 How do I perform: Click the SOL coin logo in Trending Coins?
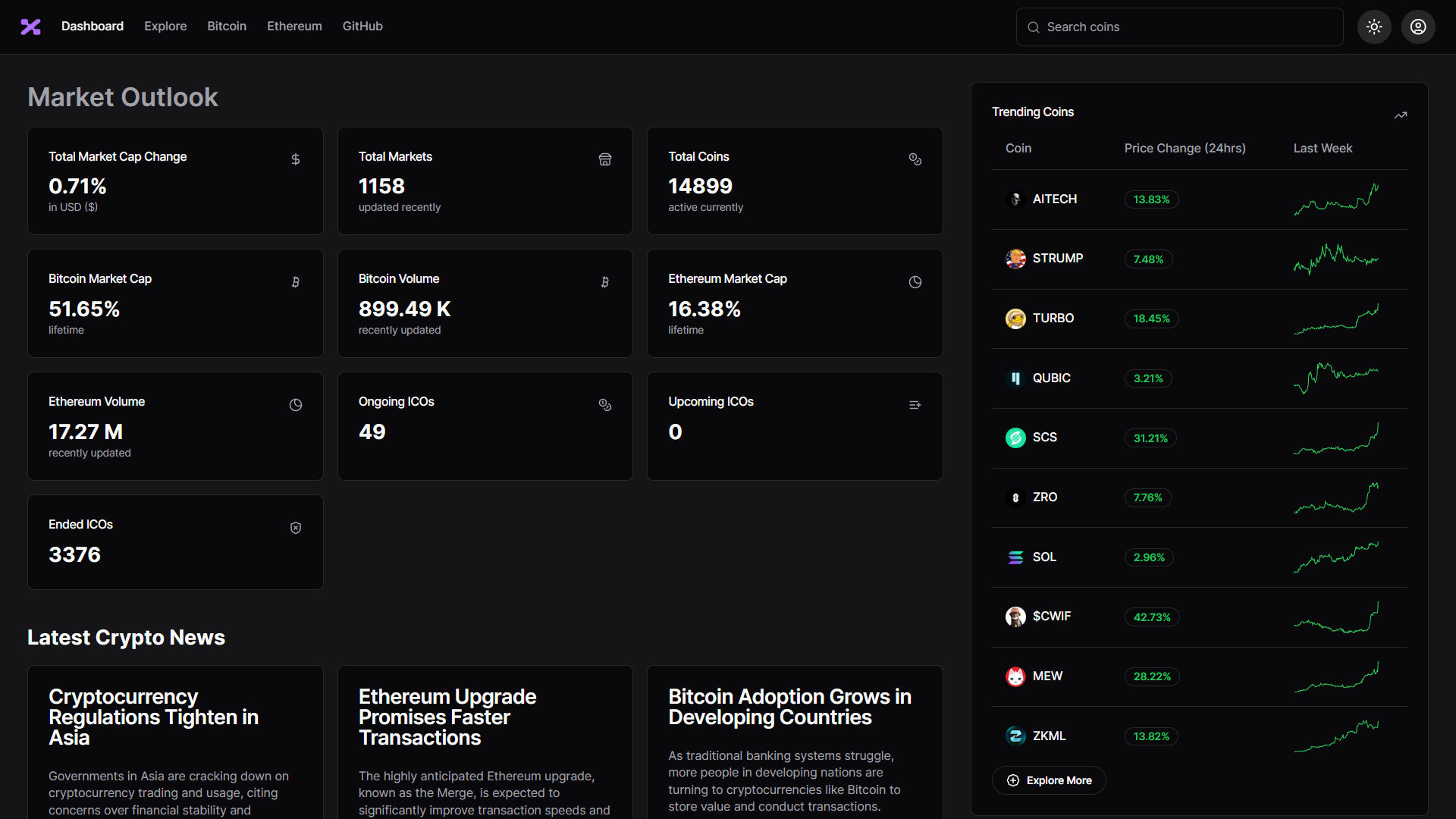pyautogui.click(x=1016, y=557)
